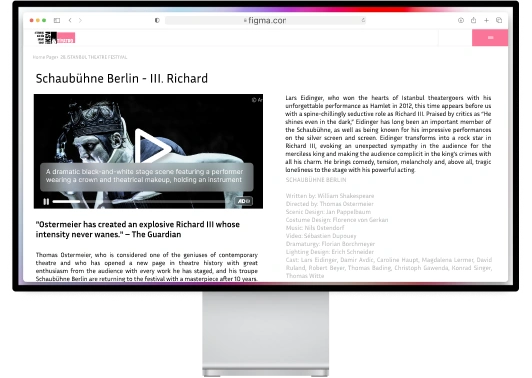Toggle the browser sidebar panel icon
The height and width of the screenshot is (378, 532).
(57, 20)
